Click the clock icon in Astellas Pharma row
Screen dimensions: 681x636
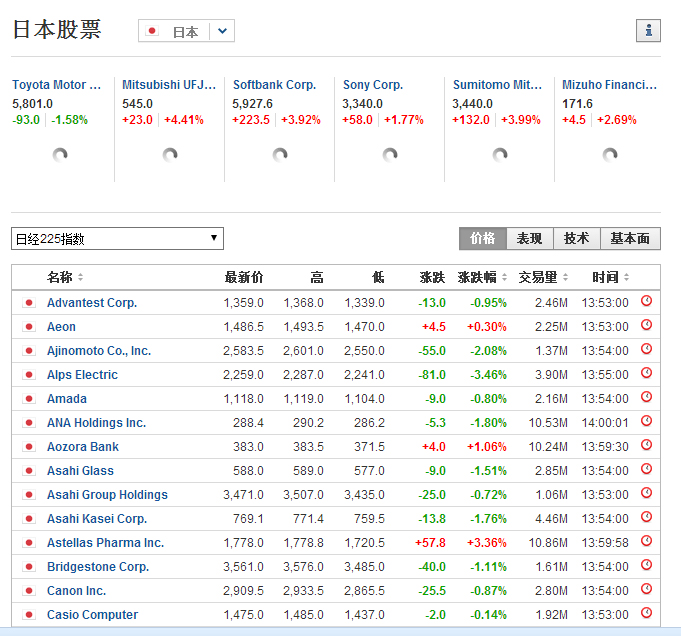coord(647,540)
